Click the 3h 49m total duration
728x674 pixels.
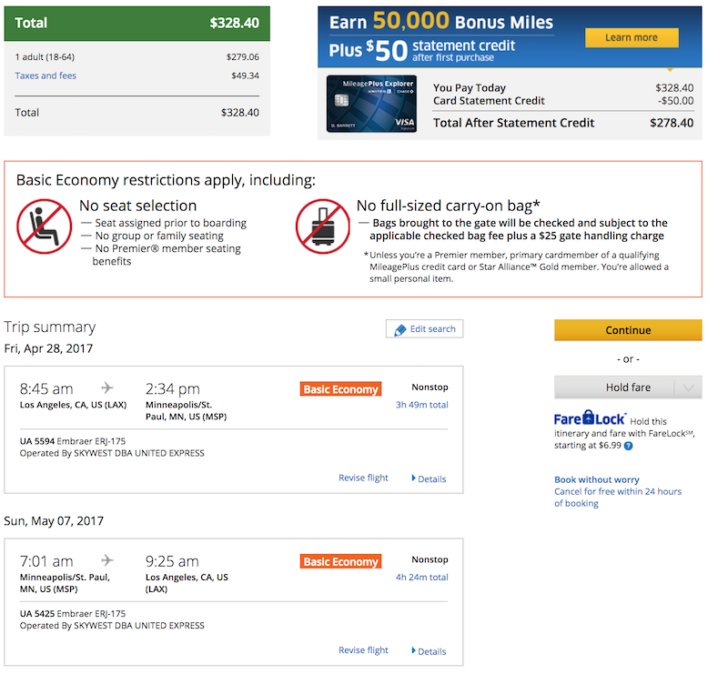pos(422,405)
